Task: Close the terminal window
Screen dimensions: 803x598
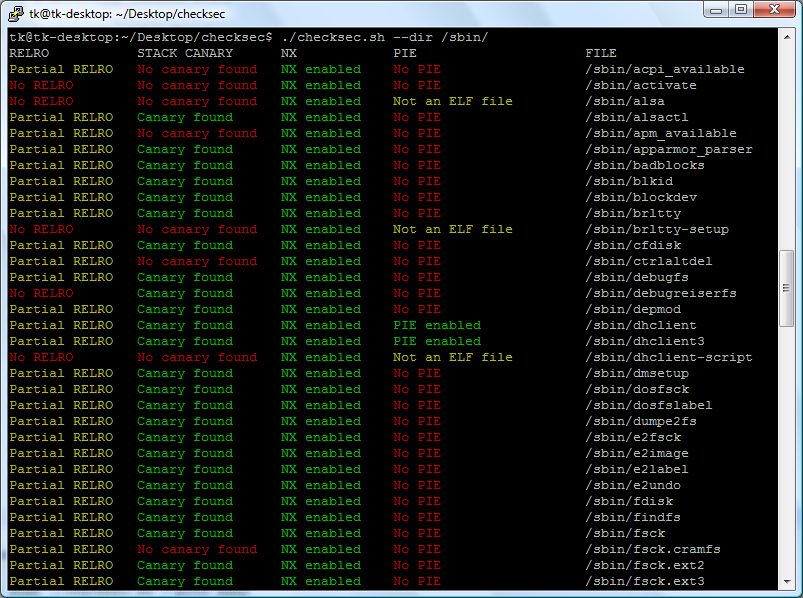Action: pyautogui.click(x=775, y=9)
